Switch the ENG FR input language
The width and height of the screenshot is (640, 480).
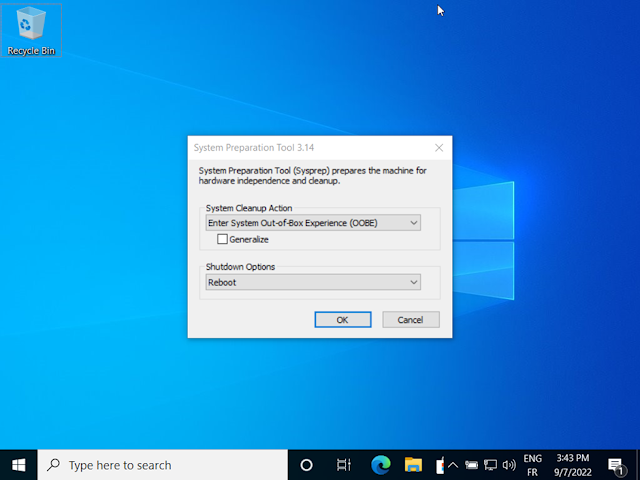tap(532, 465)
